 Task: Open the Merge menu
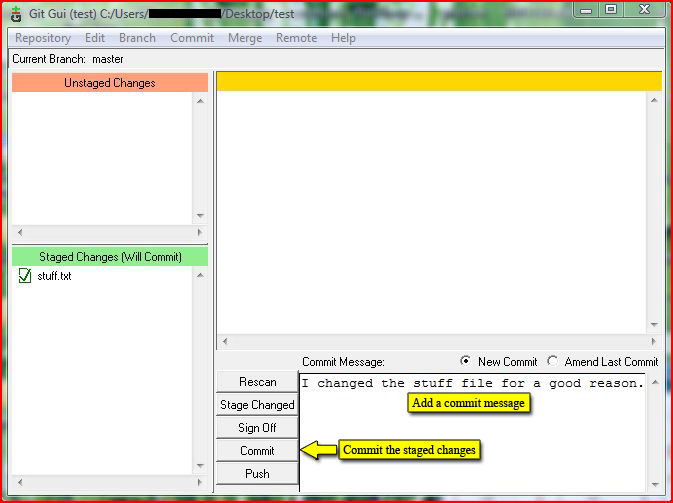[x=245, y=38]
